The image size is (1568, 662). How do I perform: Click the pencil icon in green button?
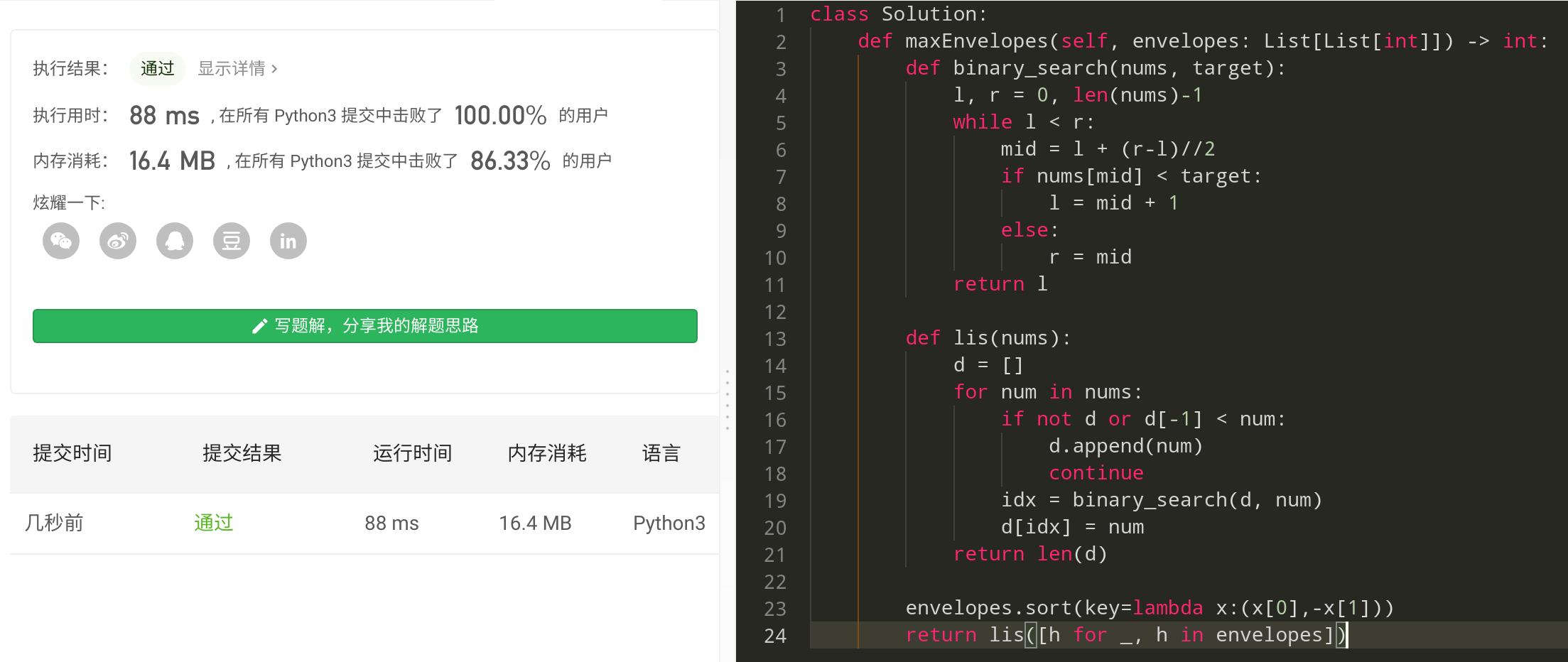pyautogui.click(x=259, y=326)
